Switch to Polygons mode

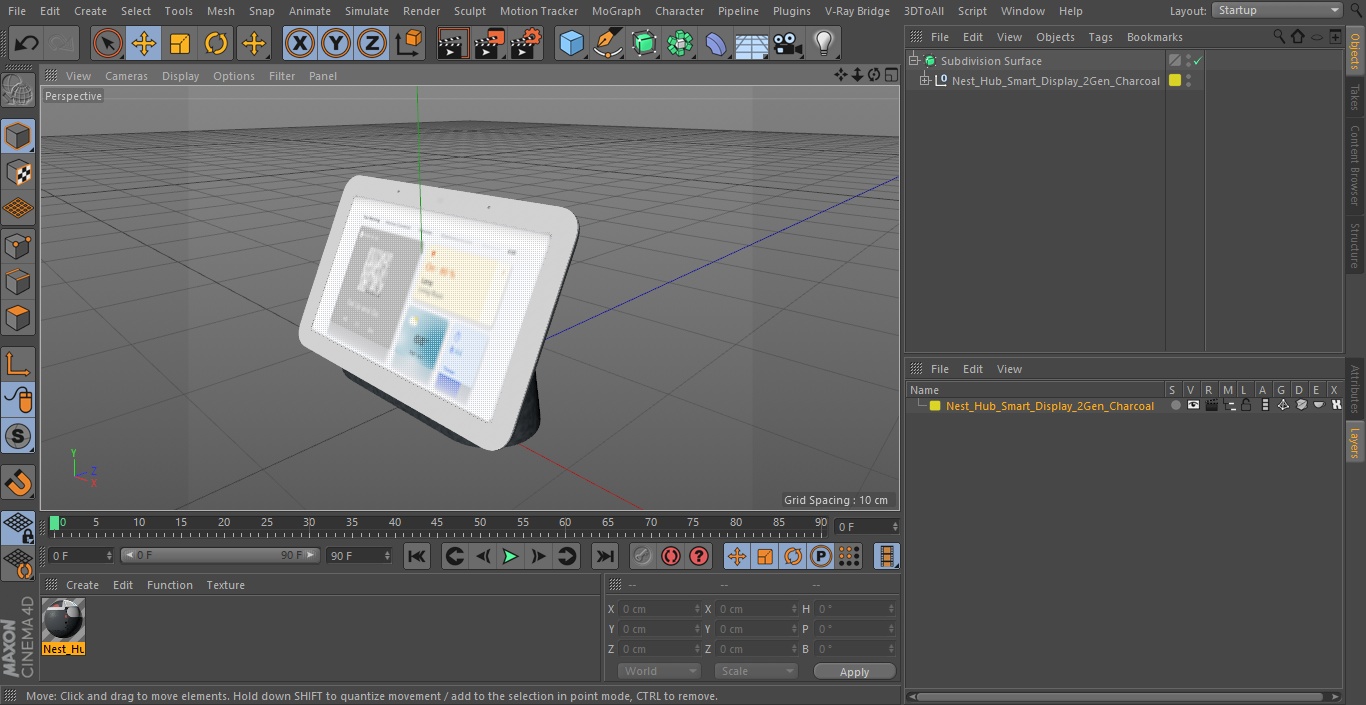point(18,319)
